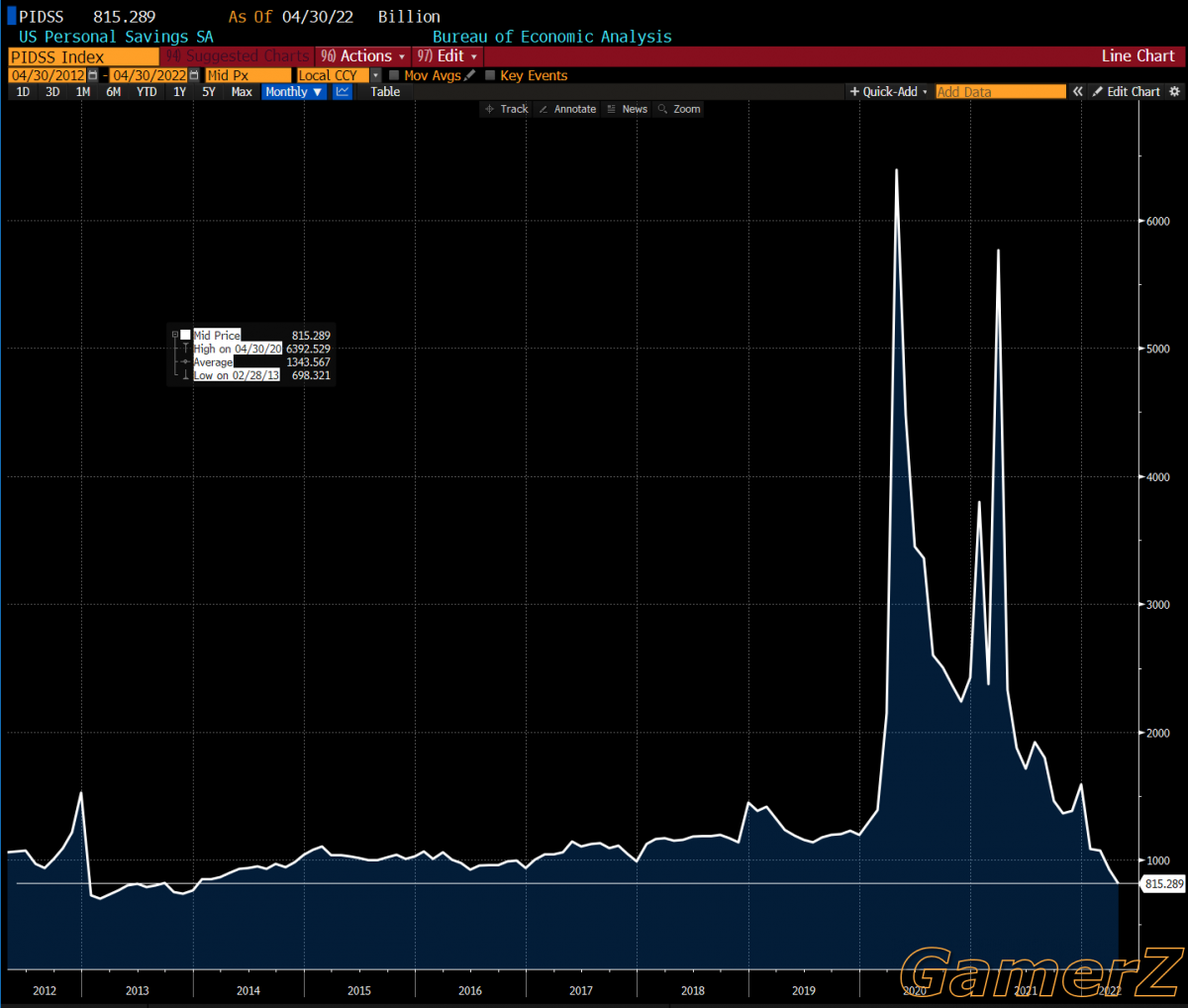
Task: Select the 1Y time range tab
Action: [x=179, y=92]
